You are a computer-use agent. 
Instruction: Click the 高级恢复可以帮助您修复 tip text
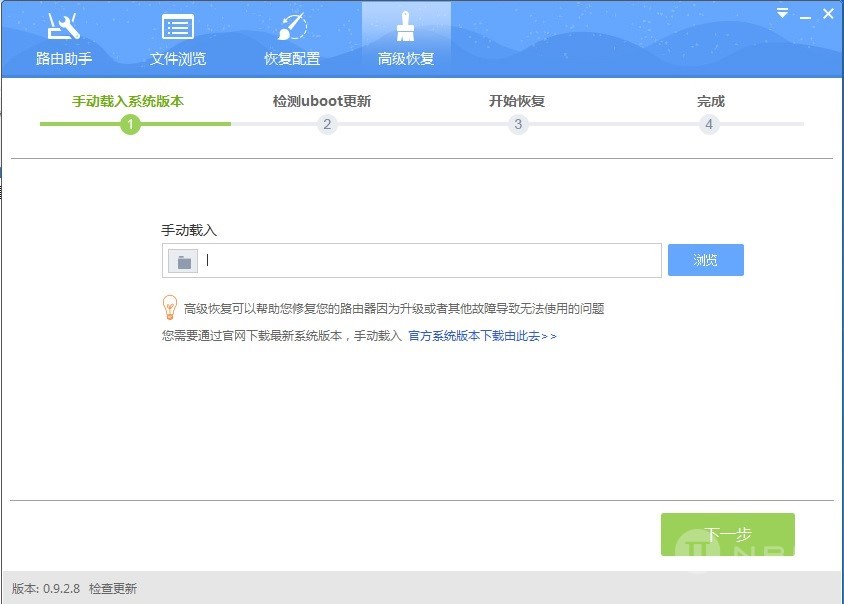[394, 308]
